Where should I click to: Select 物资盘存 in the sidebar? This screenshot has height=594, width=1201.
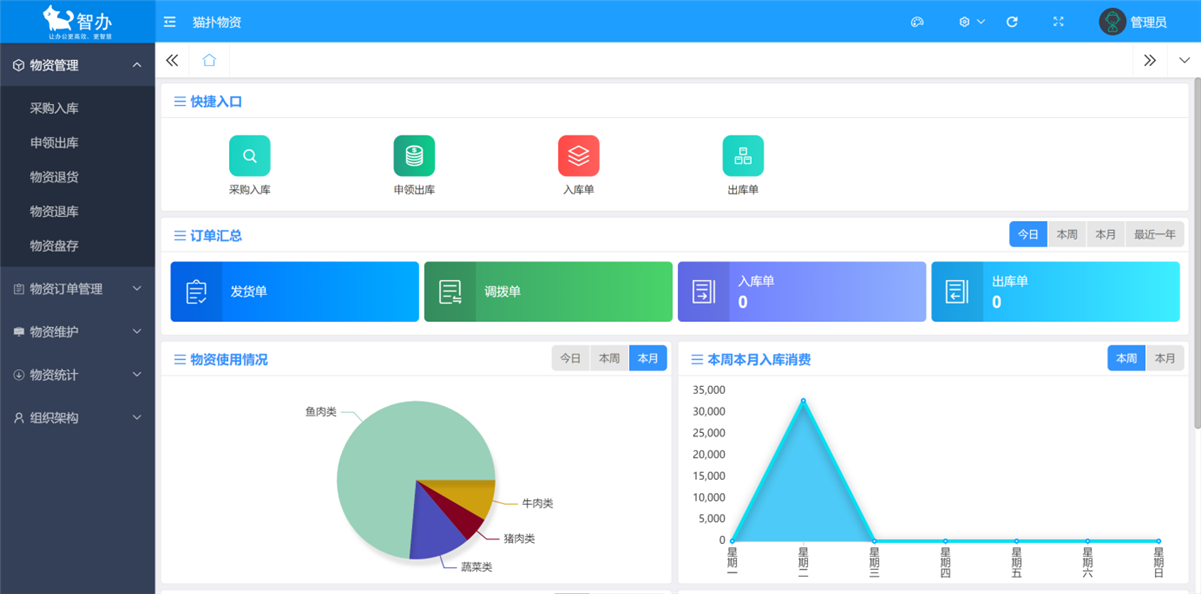click(54, 246)
